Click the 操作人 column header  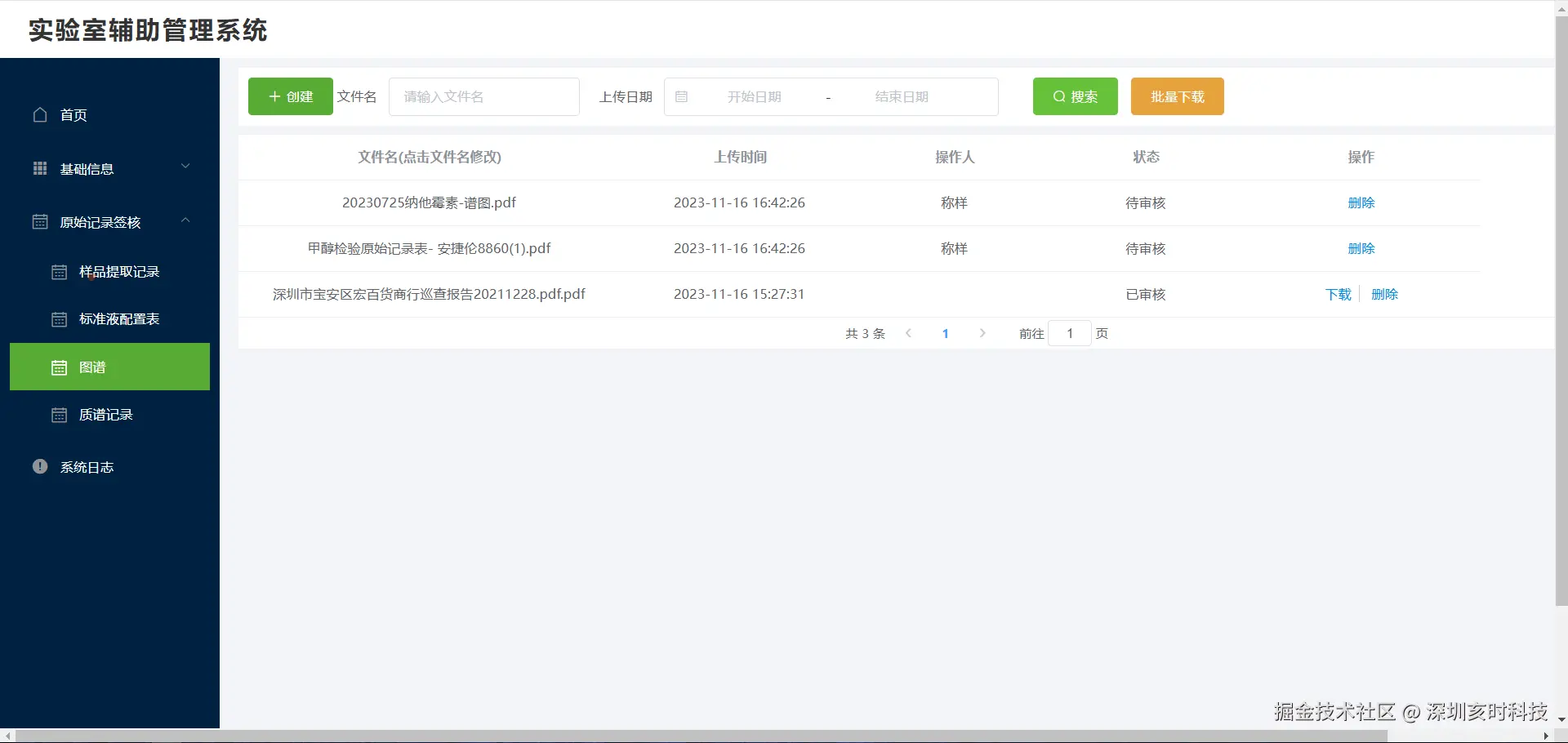(x=955, y=157)
